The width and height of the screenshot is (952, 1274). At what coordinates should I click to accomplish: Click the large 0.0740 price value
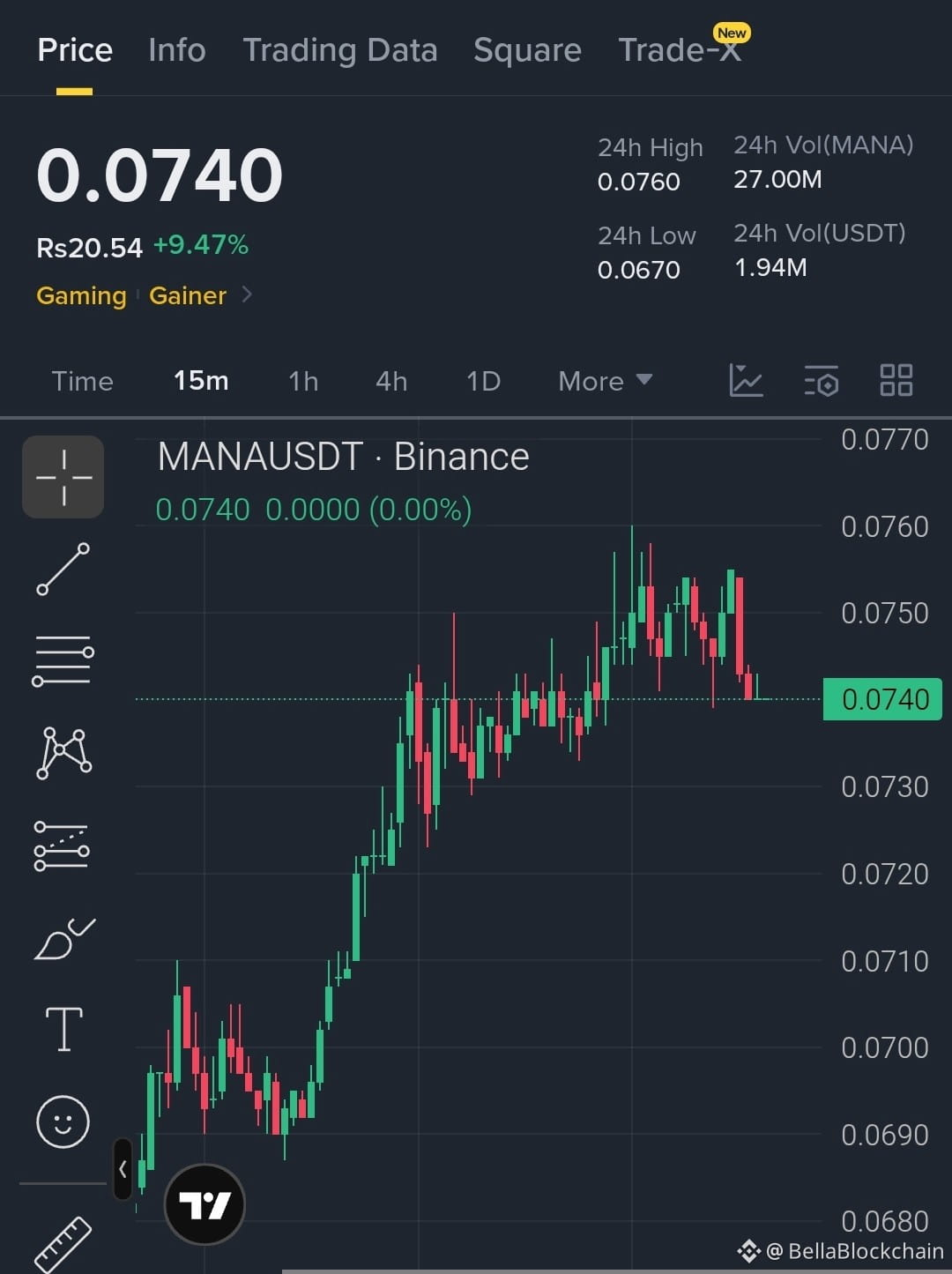point(160,175)
